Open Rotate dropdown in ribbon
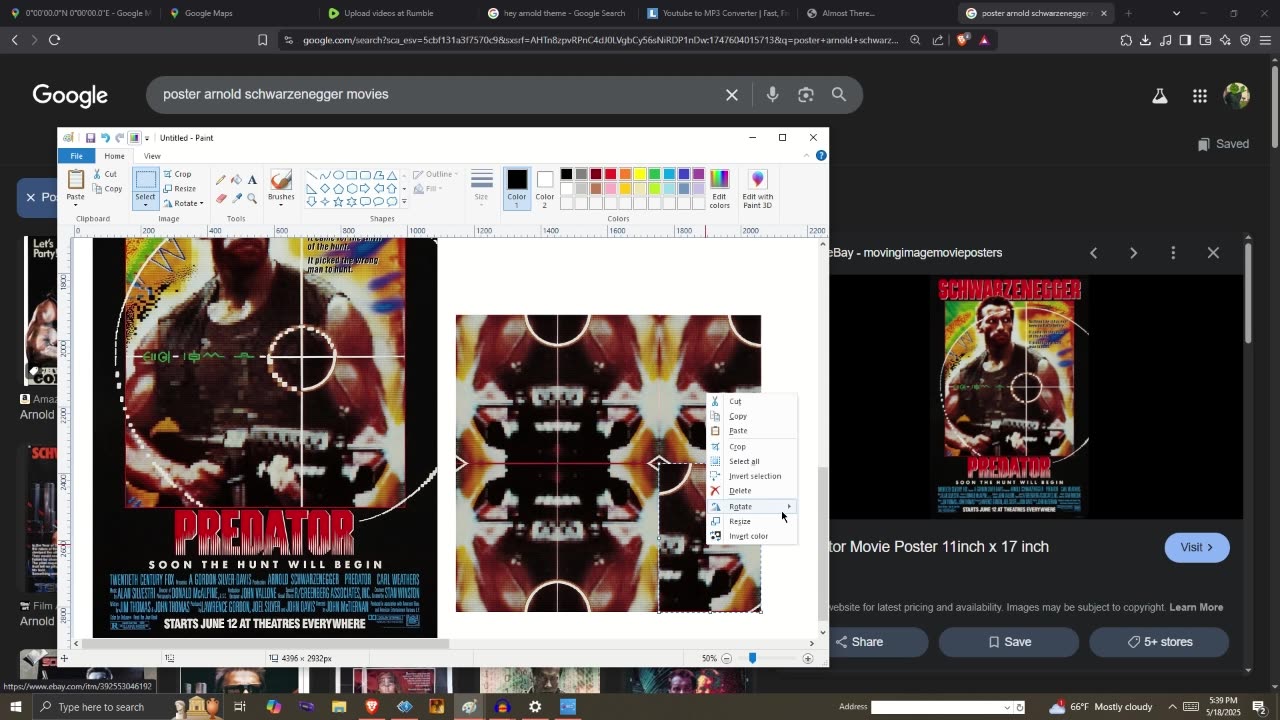 coord(184,203)
